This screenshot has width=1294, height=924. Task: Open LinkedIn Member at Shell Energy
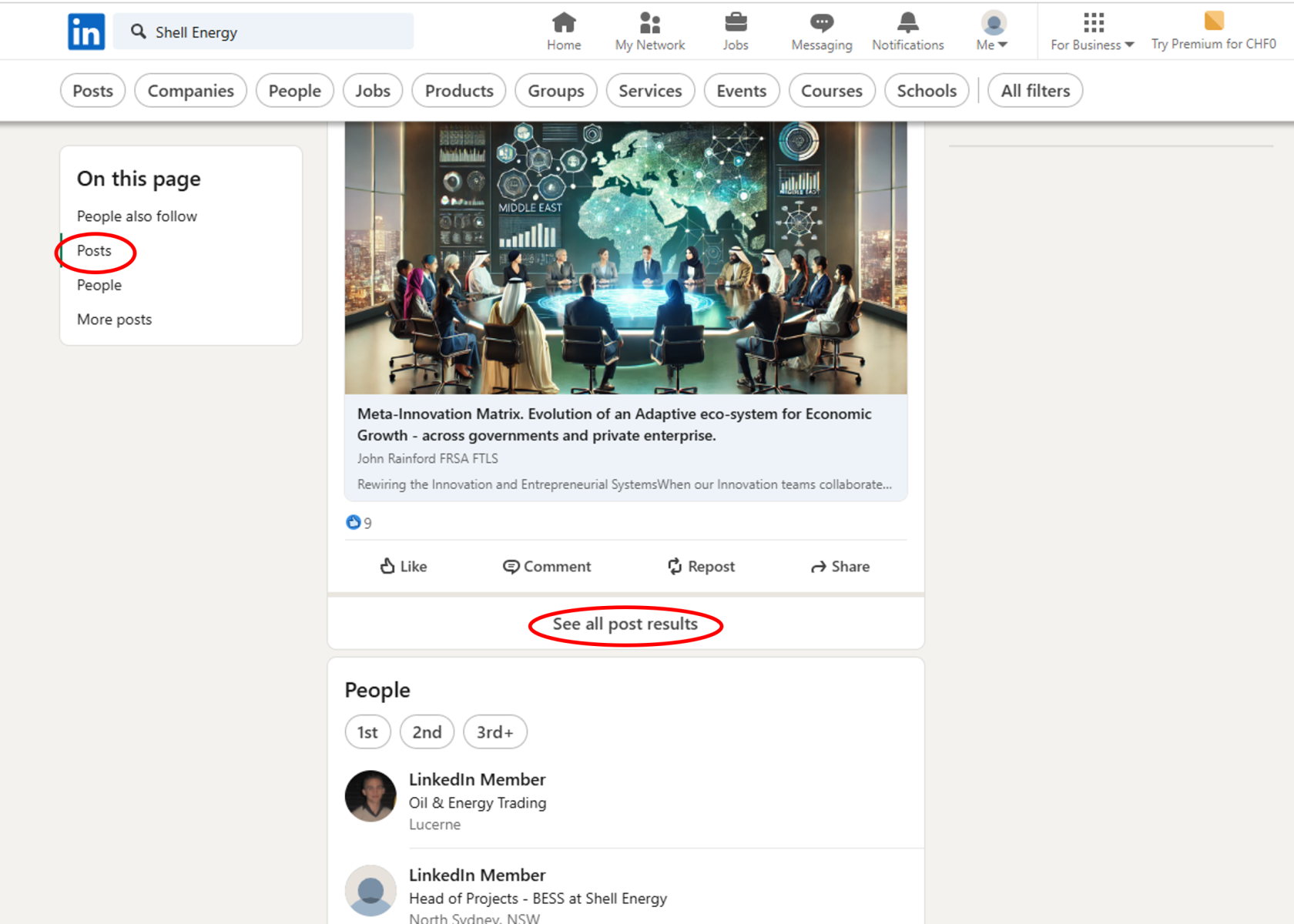[477, 875]
